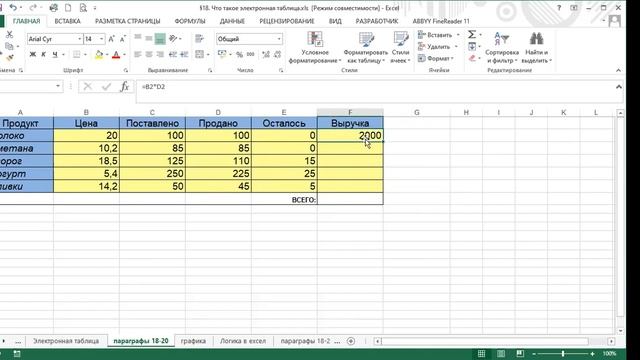Switch to РЕЦЕНЗИРОВАНИЕ ribbon tab

pyautogui.click(x=287, y=21)
